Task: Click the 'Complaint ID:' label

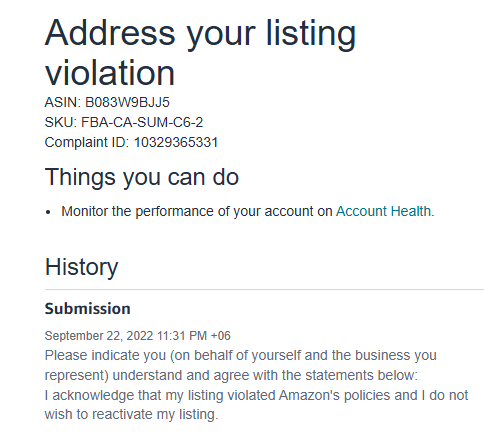Action: pyautogui.click(x=87, y=142)
